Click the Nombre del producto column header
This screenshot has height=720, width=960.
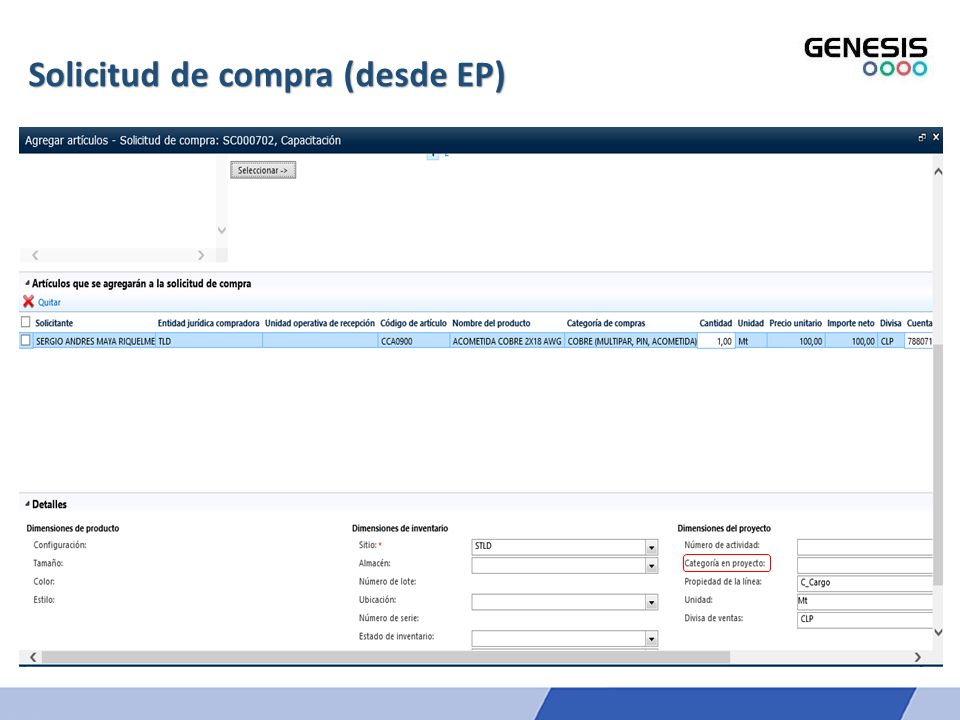(491, 323)
